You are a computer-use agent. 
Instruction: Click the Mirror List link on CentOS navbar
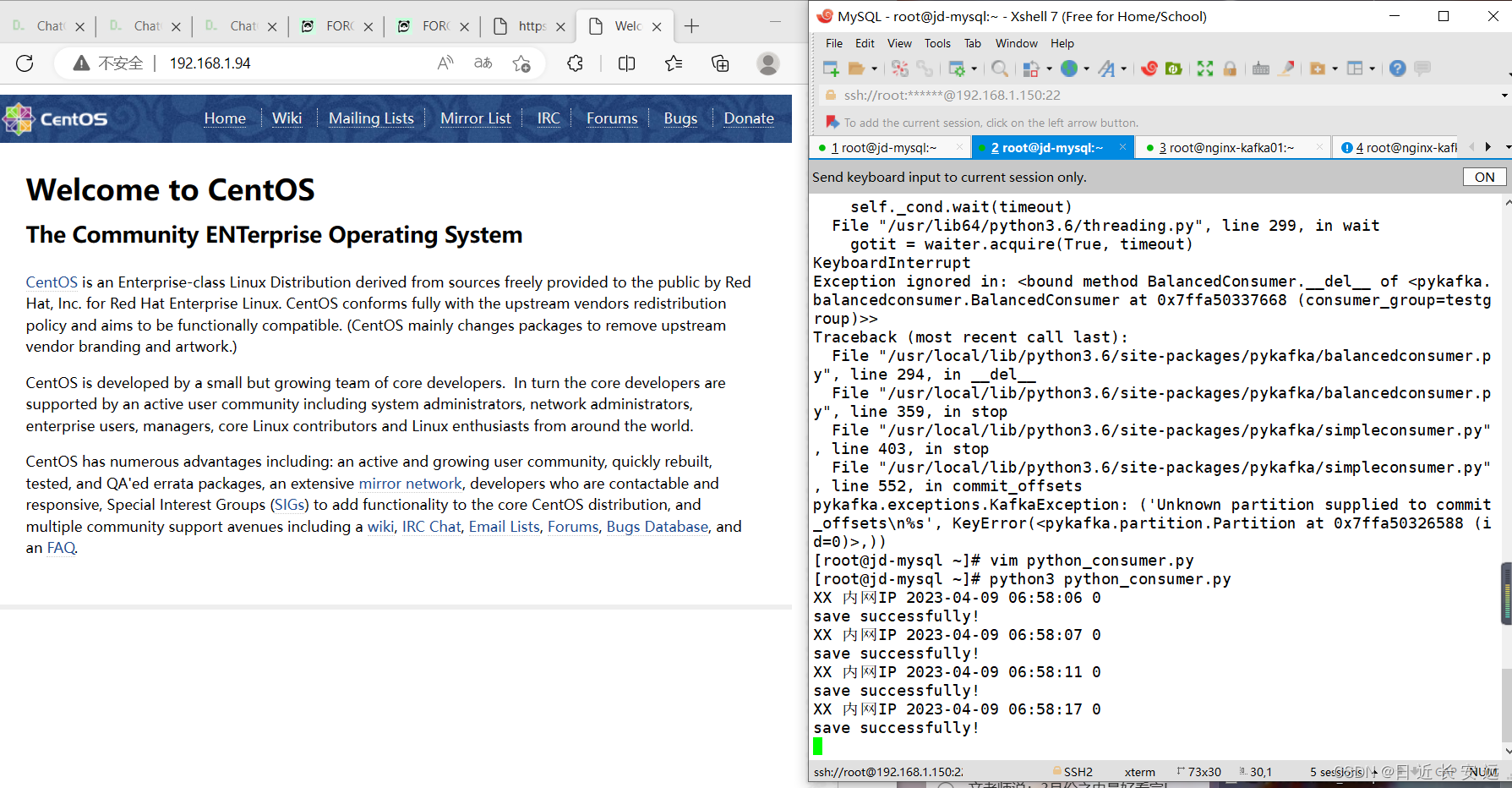475,118
